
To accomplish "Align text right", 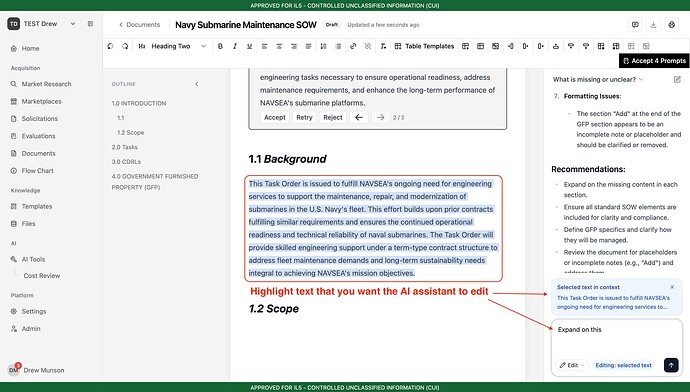I will (294, 46).
